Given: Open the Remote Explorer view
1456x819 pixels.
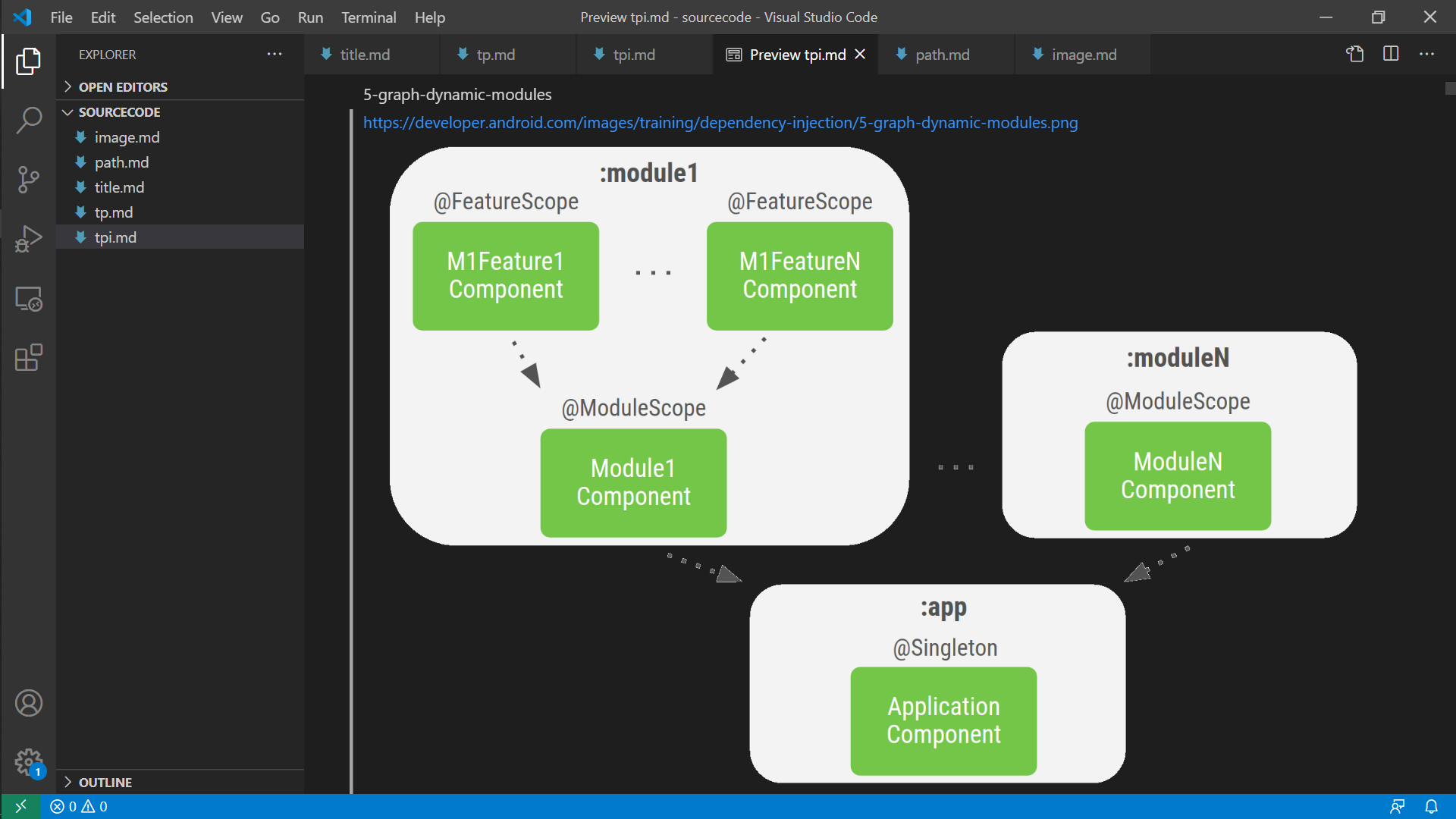Looking at the screenshot, I should click(29, 299).
